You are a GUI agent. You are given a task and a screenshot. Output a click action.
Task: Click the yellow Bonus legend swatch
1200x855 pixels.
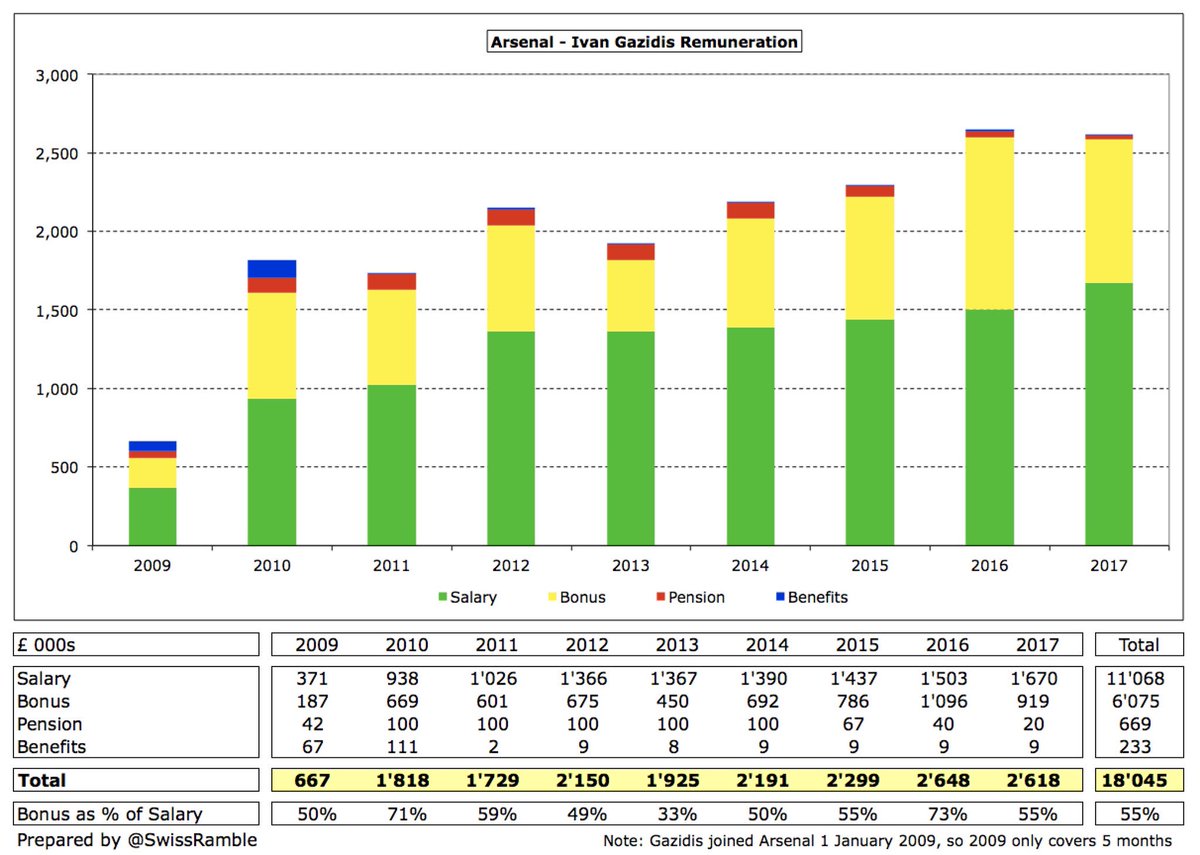coord(551,598)
